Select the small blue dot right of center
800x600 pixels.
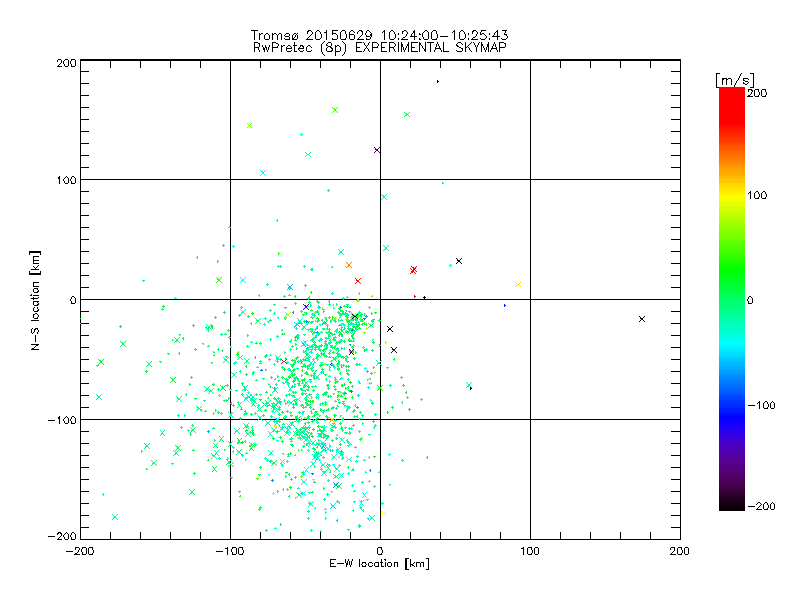point(505,305)
